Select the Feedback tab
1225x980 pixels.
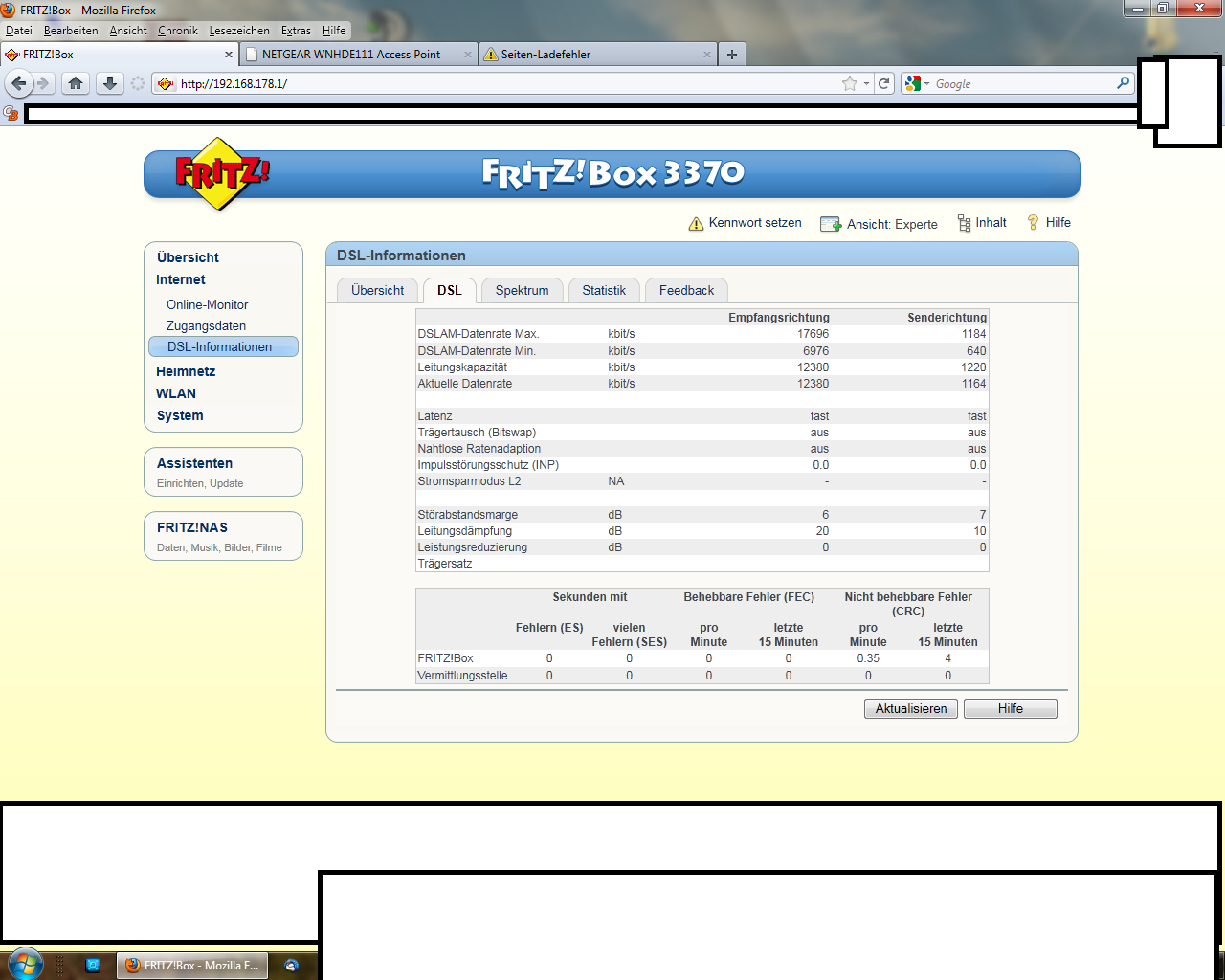click(x=686, y=290)
